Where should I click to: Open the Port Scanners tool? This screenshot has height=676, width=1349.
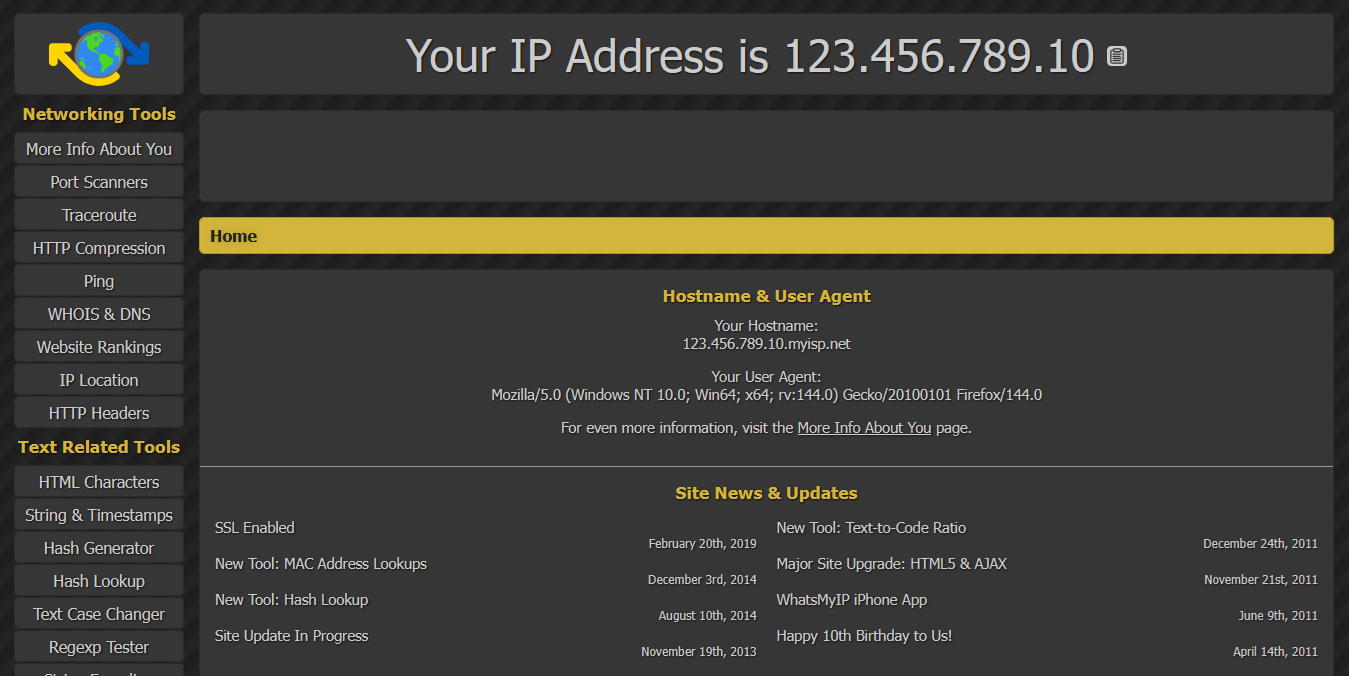tap(99, 182)
